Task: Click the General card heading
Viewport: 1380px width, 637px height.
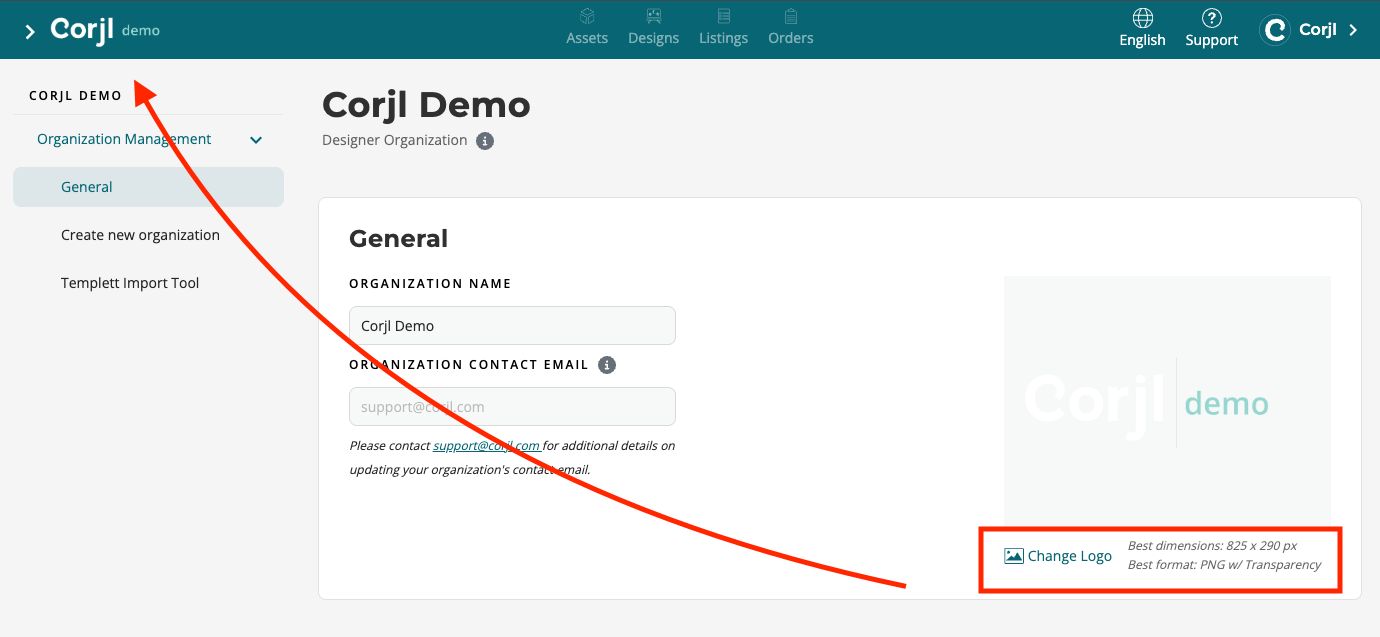Action: point(398,238)
